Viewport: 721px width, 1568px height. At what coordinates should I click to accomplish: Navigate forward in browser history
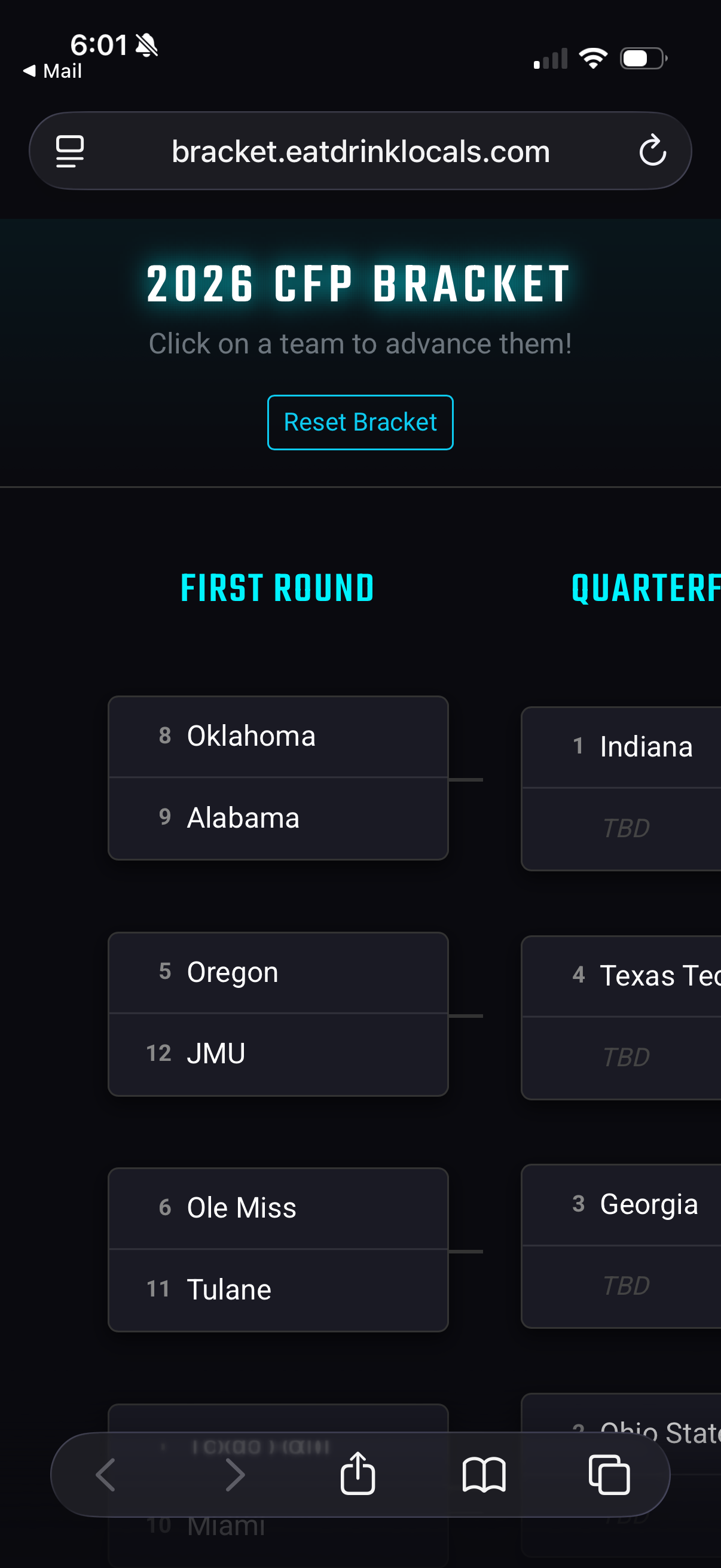234,1474
